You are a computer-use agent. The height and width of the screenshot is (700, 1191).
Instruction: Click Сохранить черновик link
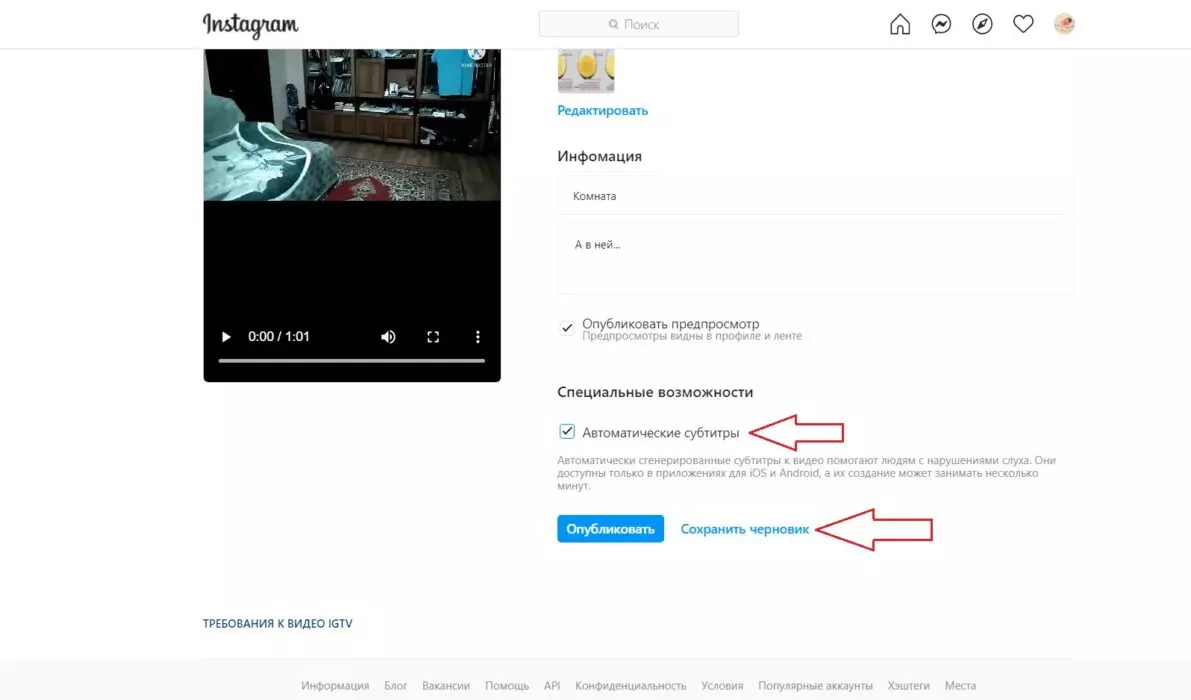(x=744, y=529)
